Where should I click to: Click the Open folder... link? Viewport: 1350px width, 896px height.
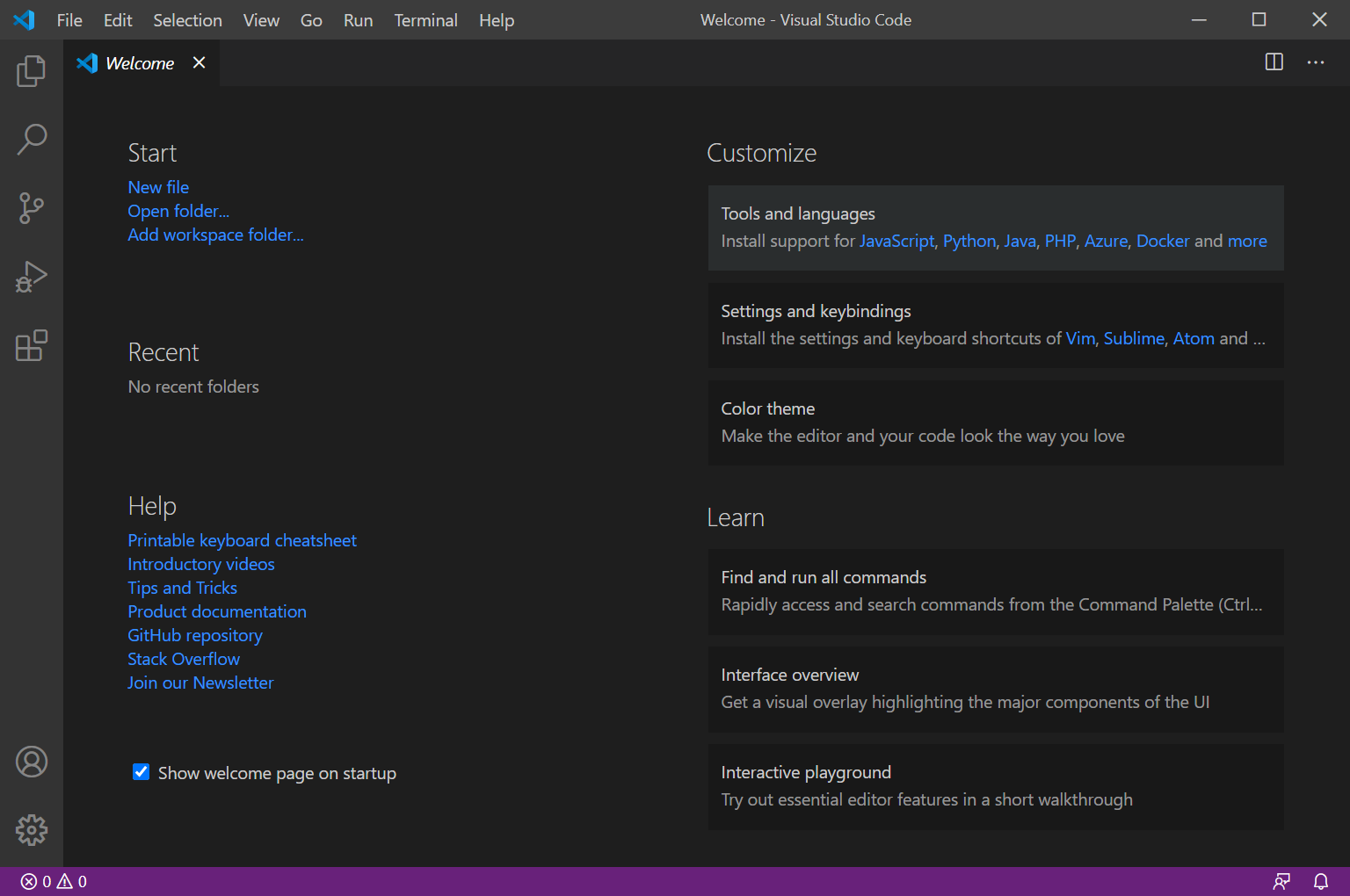178,211
